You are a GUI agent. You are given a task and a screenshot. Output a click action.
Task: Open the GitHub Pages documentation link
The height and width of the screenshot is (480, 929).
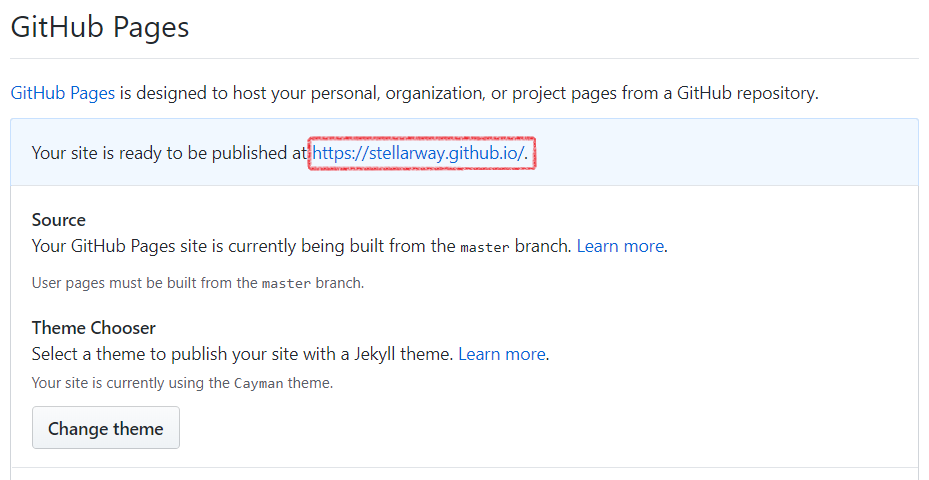pyautogui.click(x=63, y=93)
